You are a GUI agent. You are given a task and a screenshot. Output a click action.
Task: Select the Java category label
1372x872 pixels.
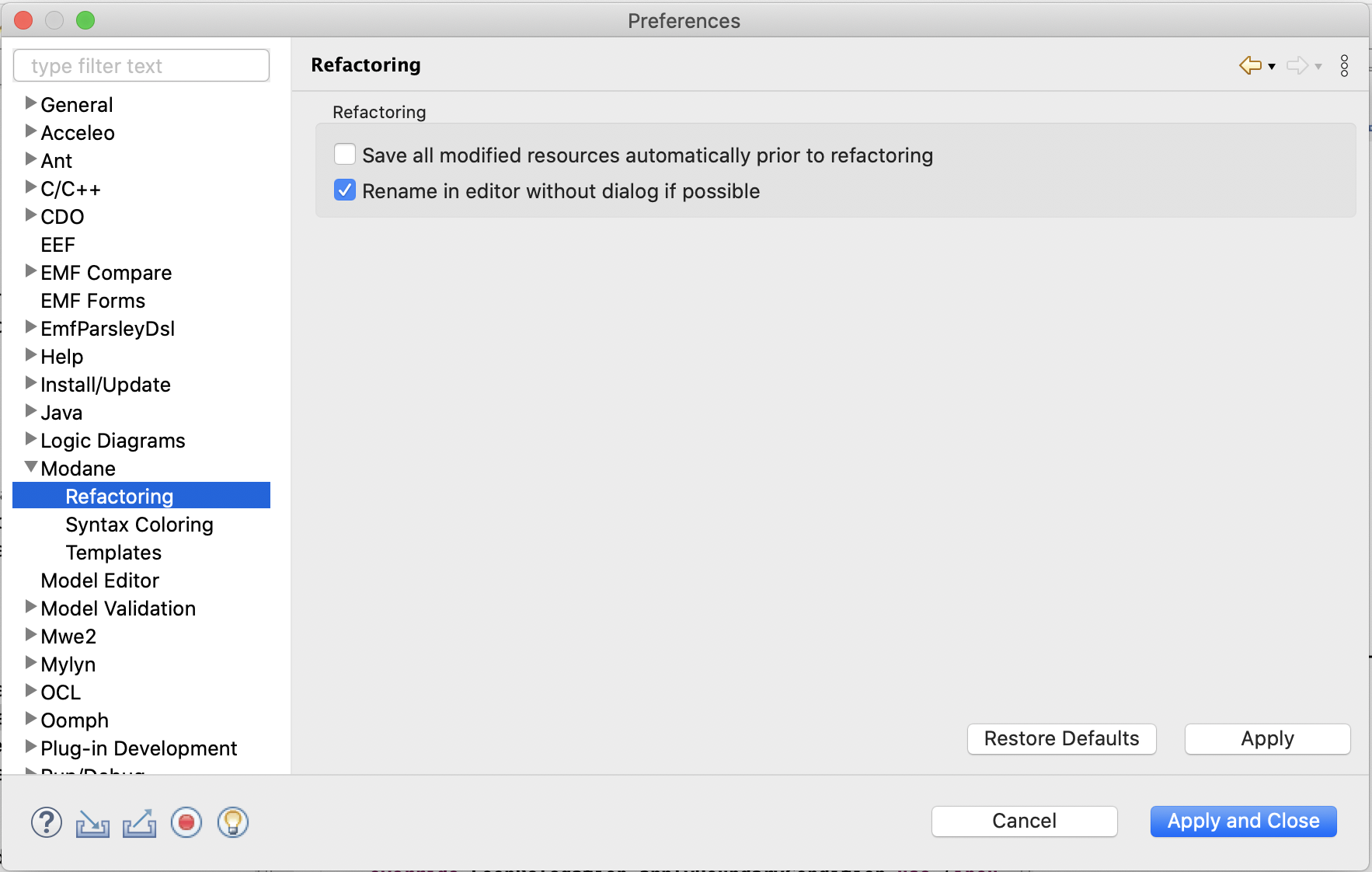[61, 413]
